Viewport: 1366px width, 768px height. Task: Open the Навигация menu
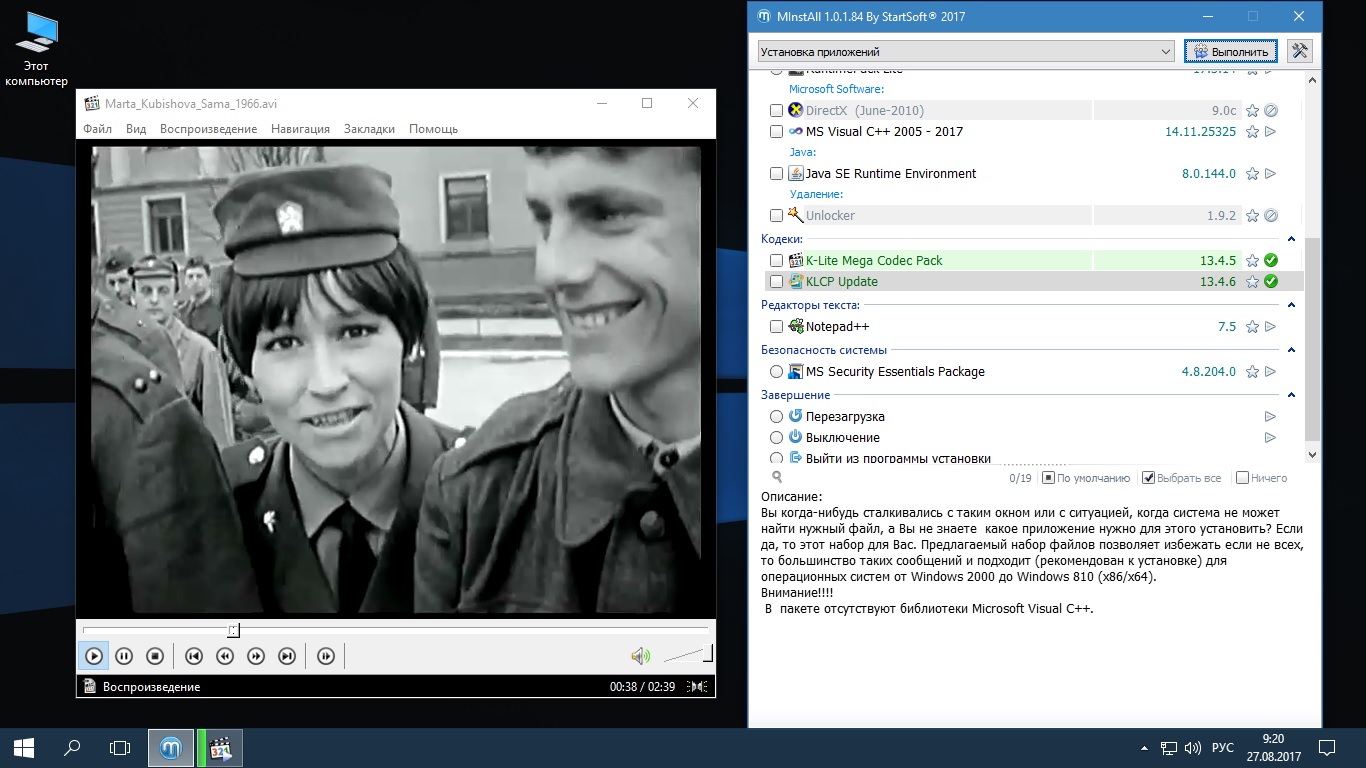point(300,129)
